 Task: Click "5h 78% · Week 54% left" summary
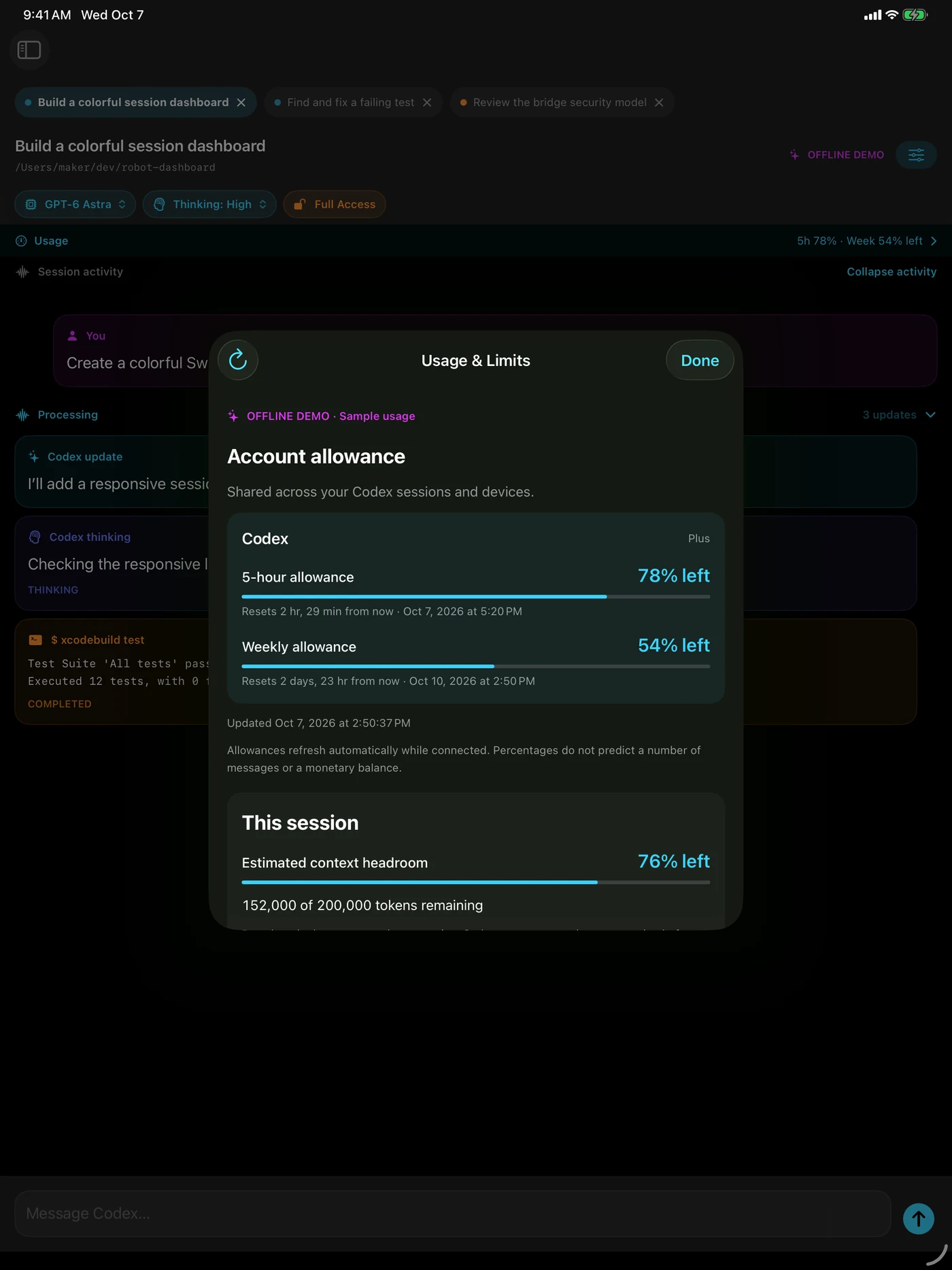(860, 241)
